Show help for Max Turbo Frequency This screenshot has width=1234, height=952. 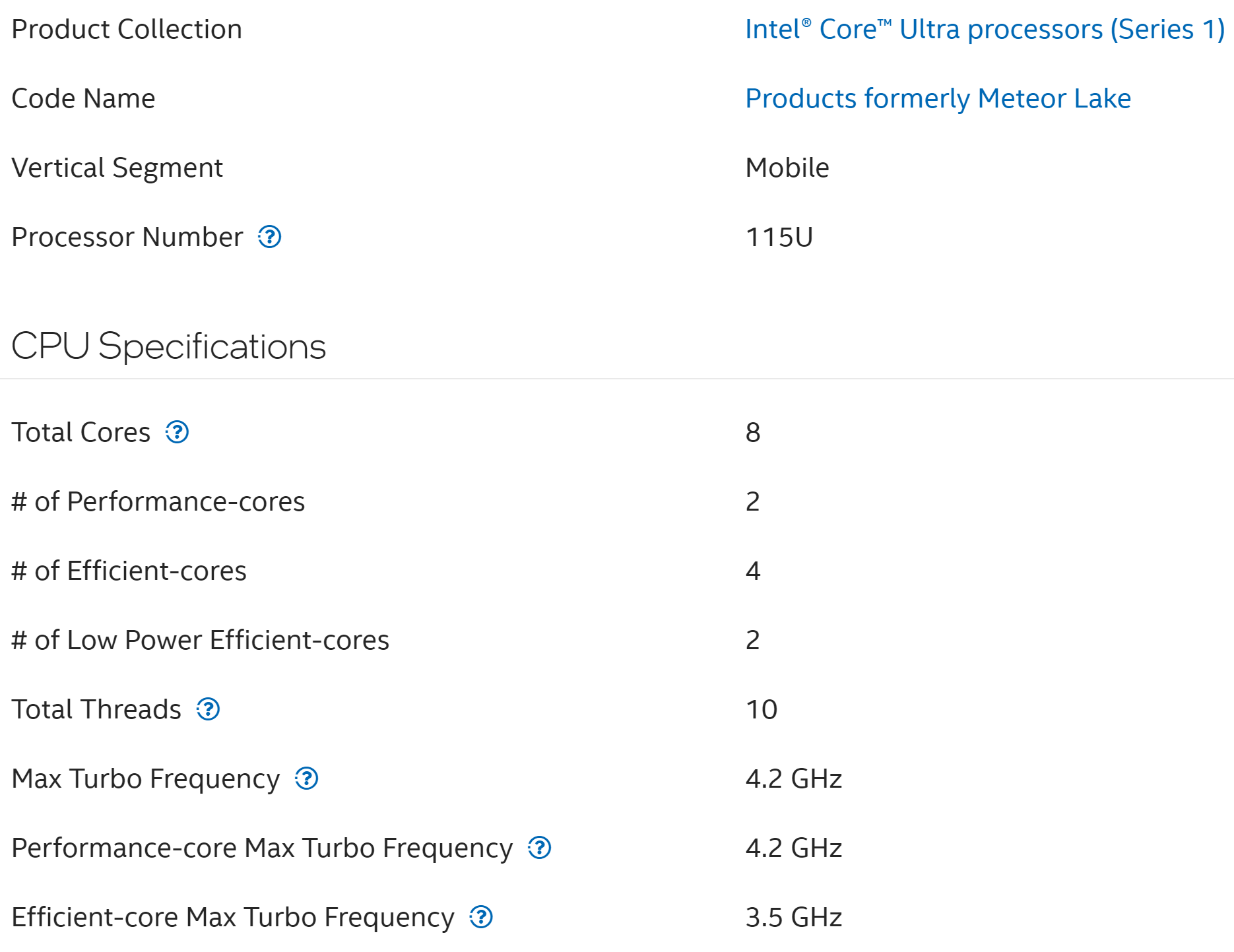coord(306,778)
